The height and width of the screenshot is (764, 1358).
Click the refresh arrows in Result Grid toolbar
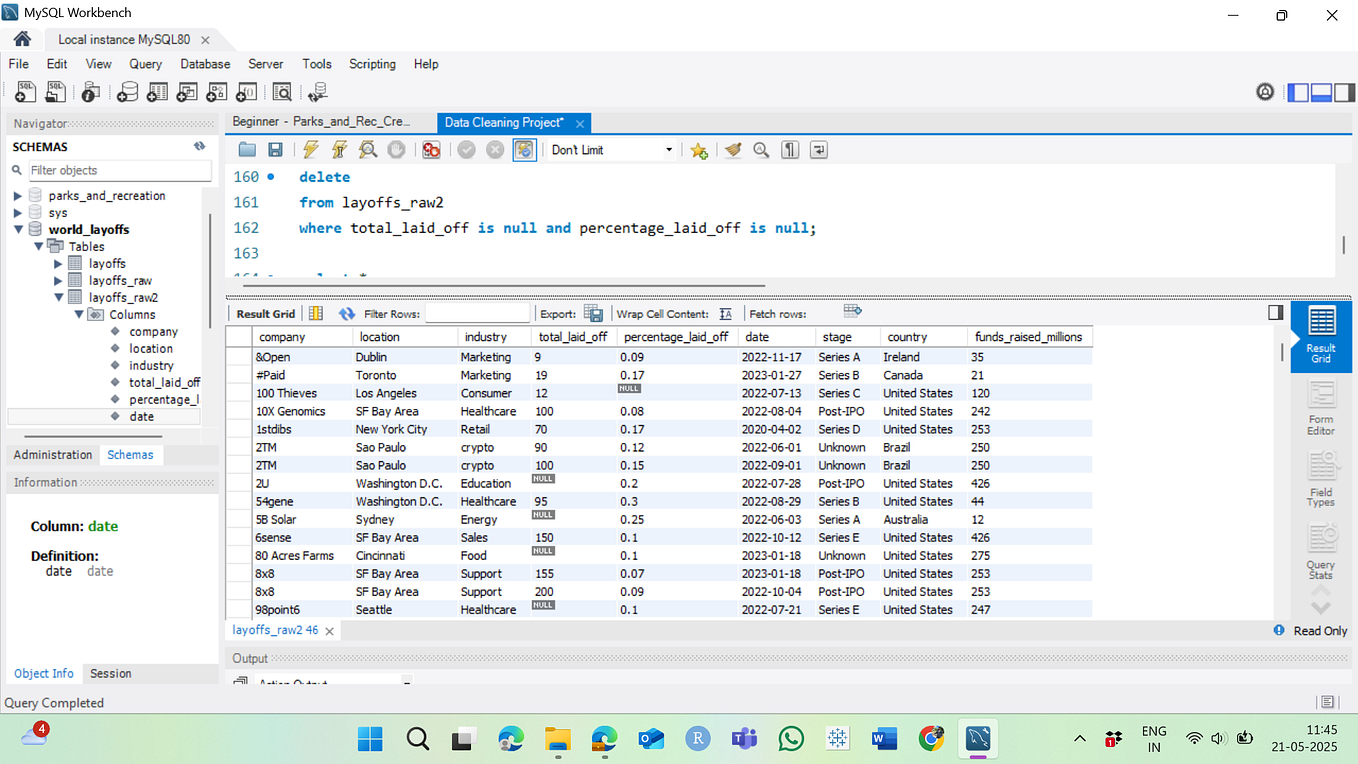coord(347,313)
